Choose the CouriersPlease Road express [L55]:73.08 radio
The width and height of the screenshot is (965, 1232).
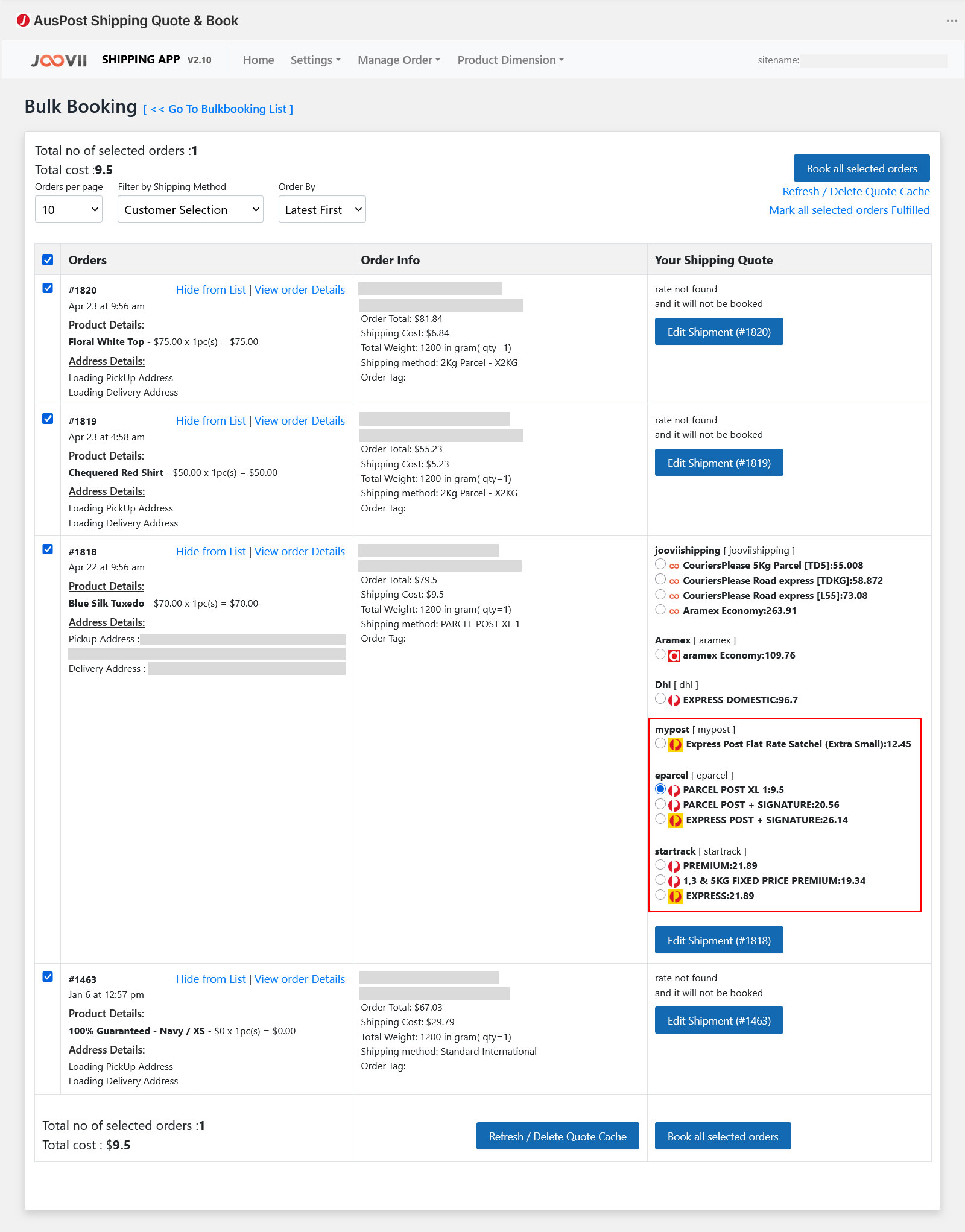[660, 595]
